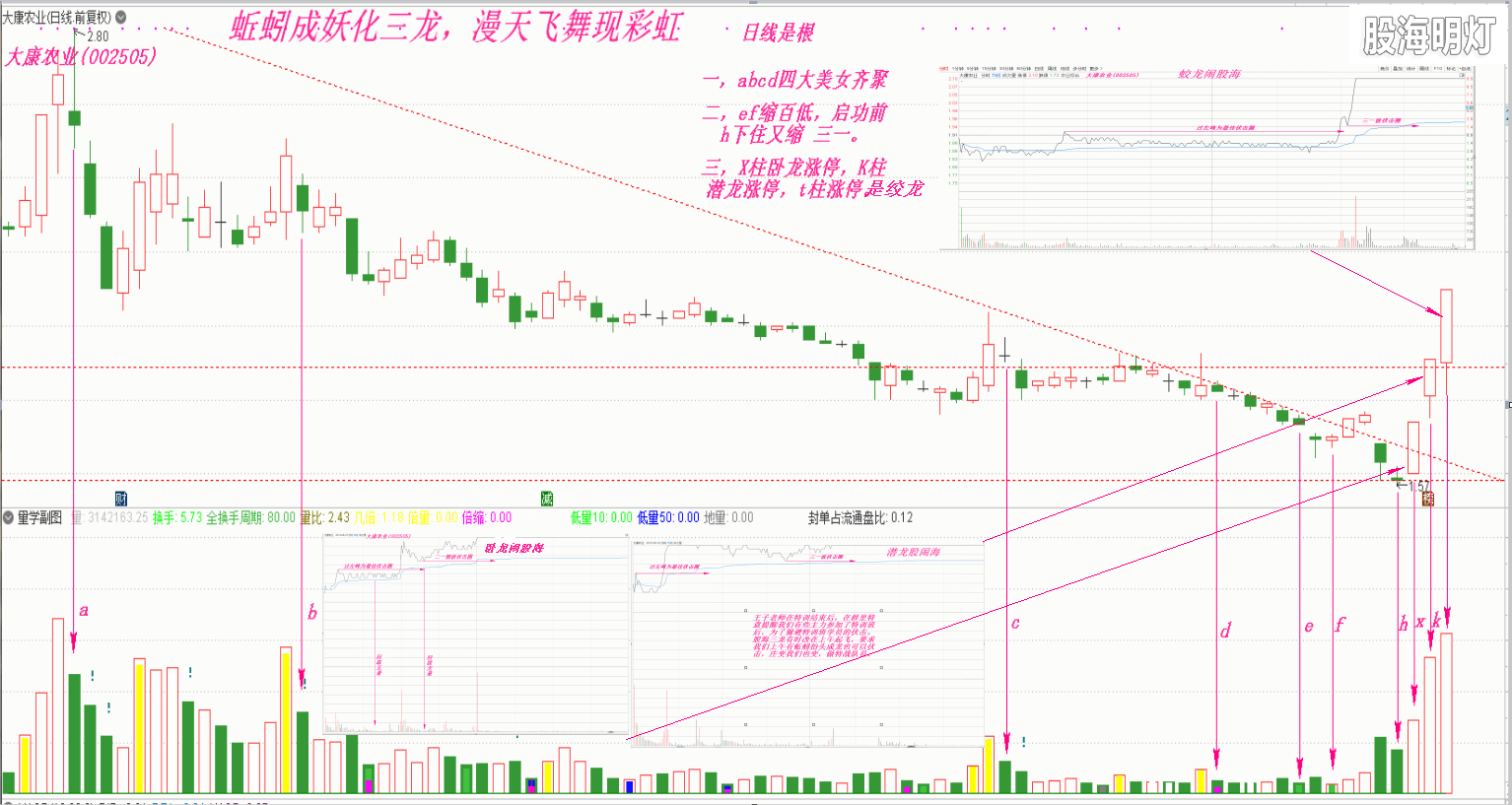Select the 量学副图 indicator label
The width and height of the screenshot is (1512, 805).
[x=39, y=517]
